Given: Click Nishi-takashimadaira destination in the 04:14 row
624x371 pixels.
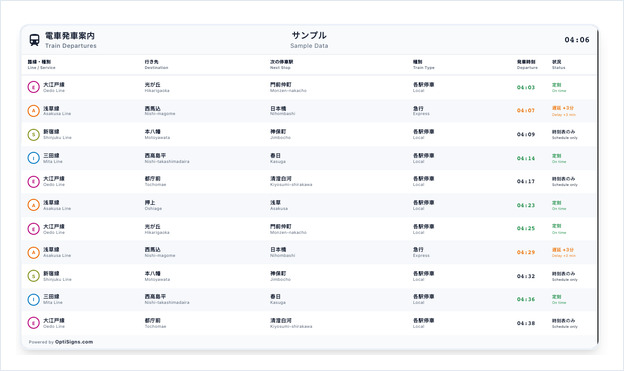Looking at the screenshot, I should point(167,158).
